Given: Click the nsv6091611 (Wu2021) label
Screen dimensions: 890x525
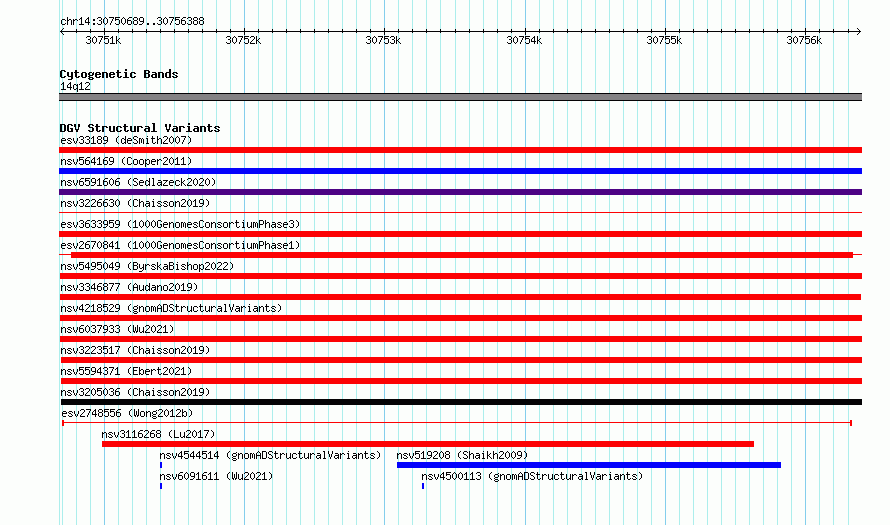Looking at the screenshot, I should 216,476.
